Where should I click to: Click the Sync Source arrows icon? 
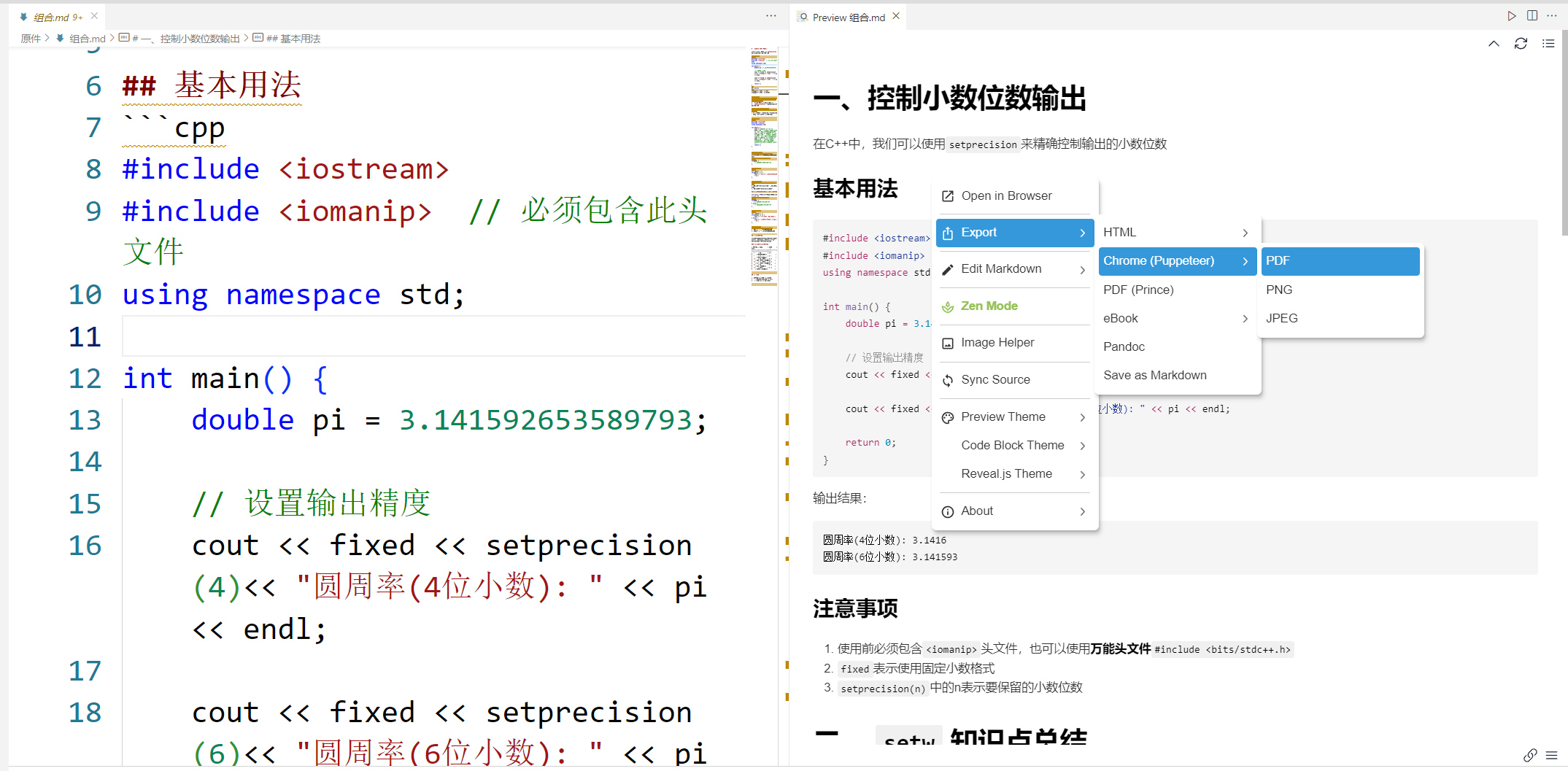tap(948, 381)
